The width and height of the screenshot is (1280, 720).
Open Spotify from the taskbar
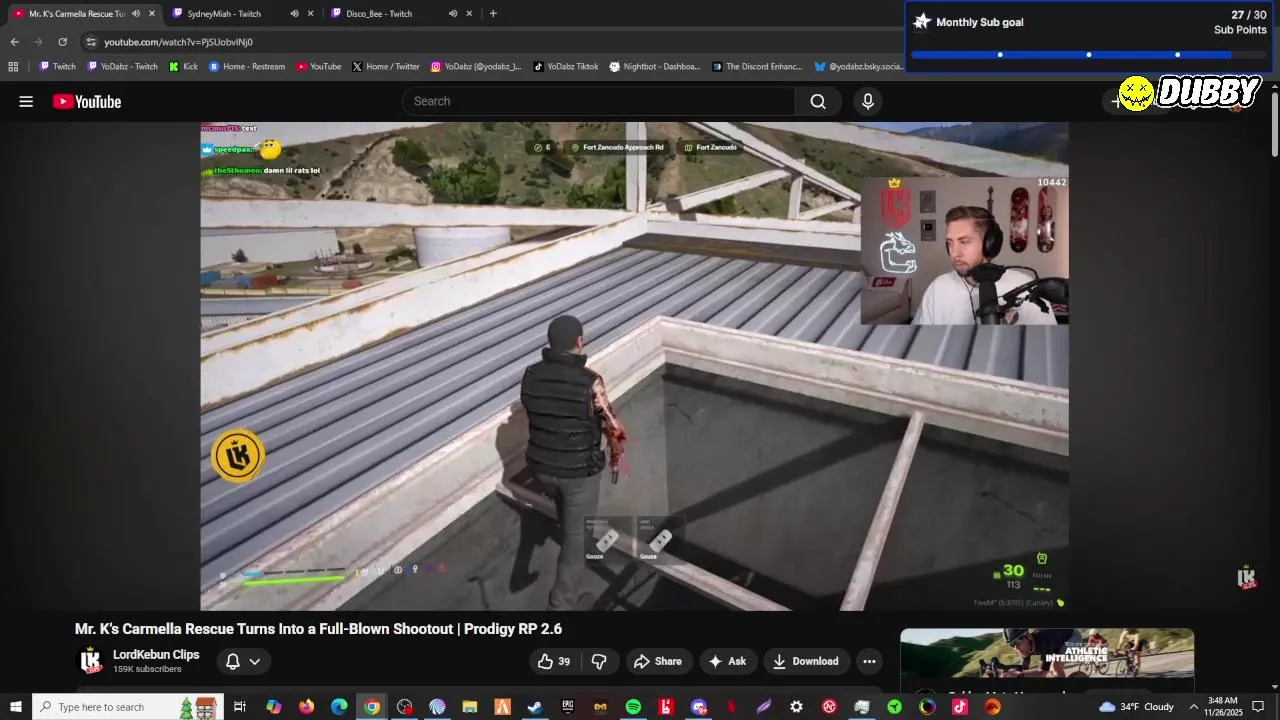coord(633,707)
